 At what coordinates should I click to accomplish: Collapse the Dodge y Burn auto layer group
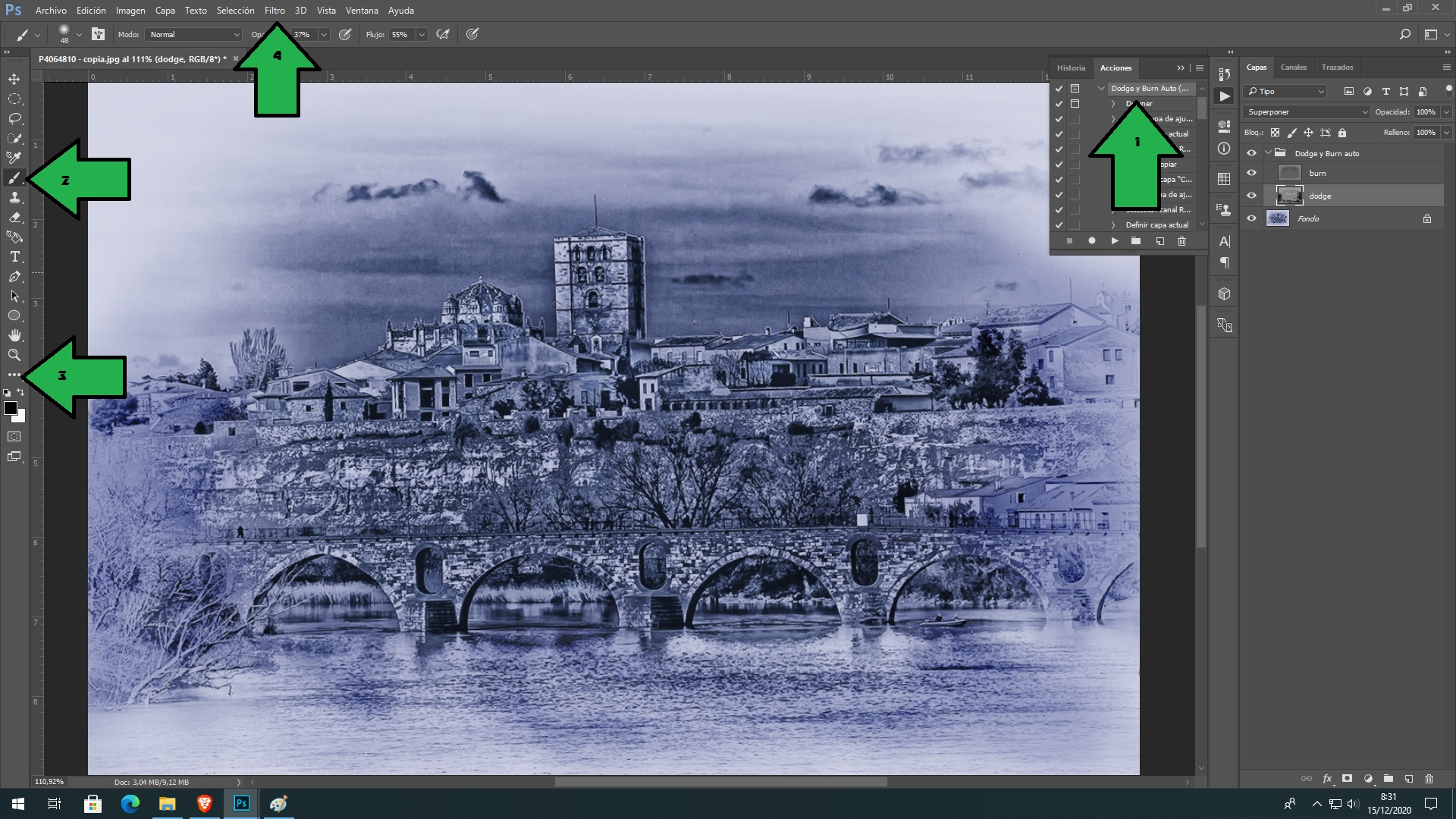tap(1268, 153)
